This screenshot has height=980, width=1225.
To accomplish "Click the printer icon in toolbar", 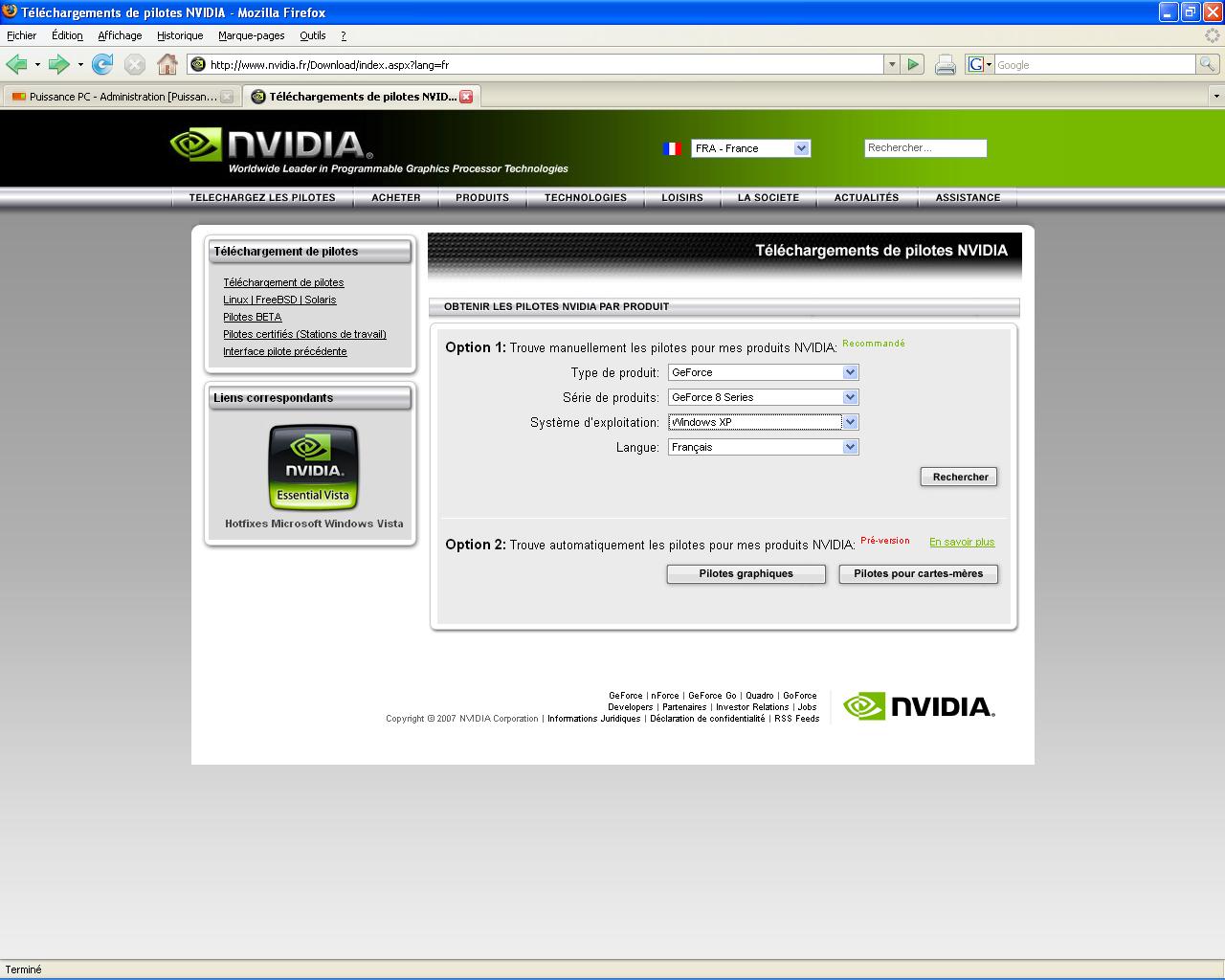I will (945, 65).
